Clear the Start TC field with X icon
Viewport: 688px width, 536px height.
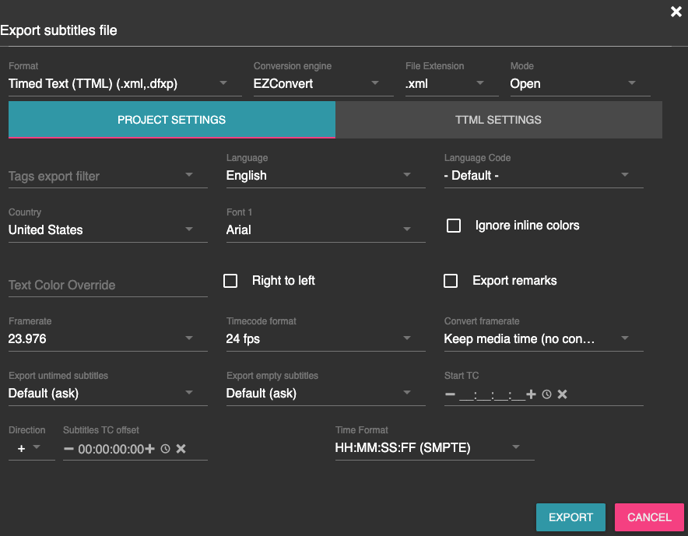[x=562, y=395]
